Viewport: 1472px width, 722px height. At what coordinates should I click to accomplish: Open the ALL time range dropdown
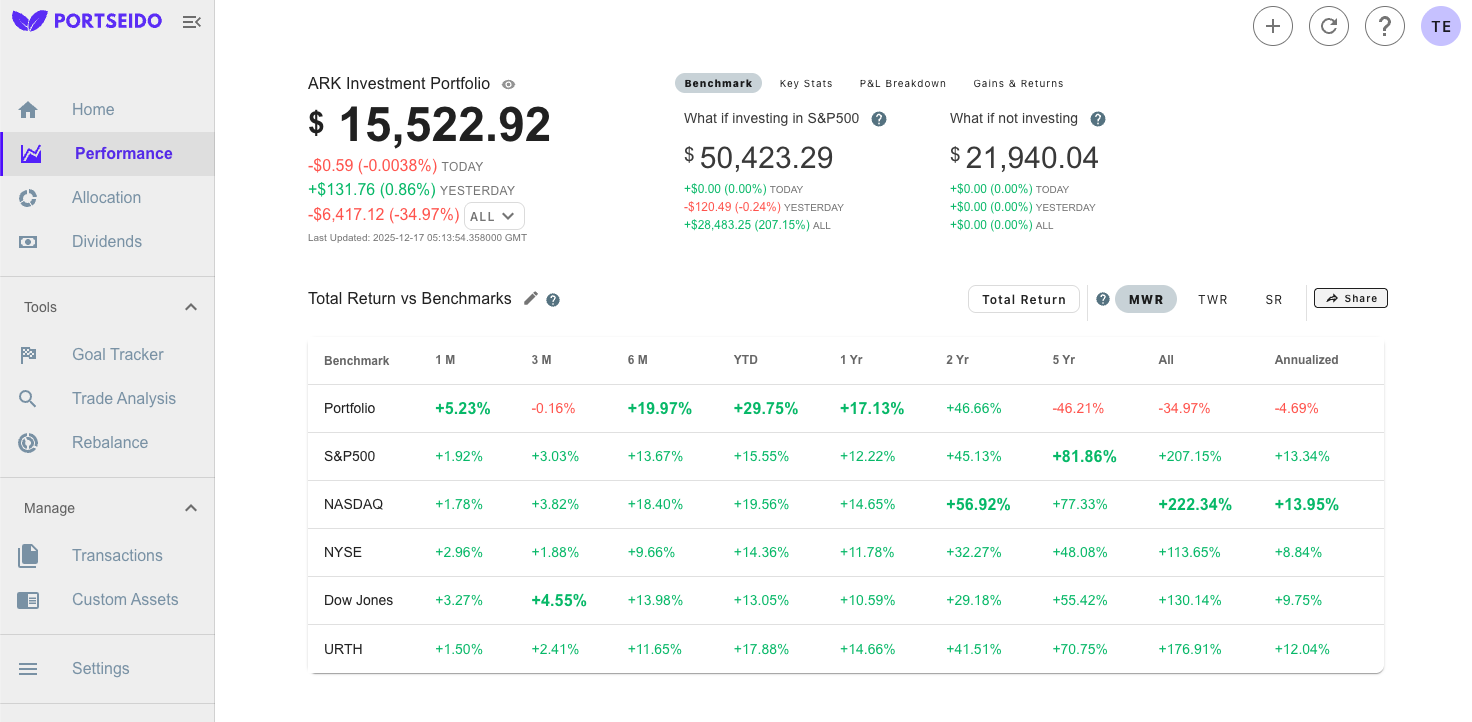pyautogui.click(x=494, y=215)
